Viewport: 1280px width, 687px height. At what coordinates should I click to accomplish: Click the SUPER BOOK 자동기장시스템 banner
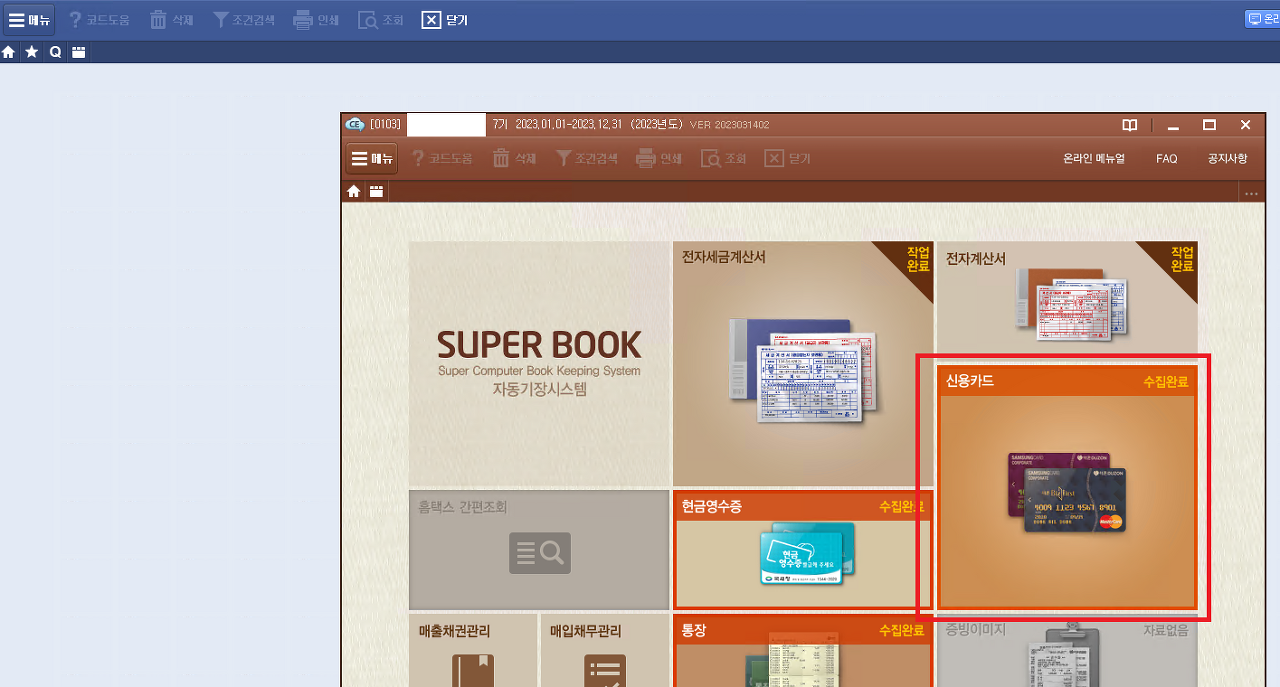[x=539, y=364]
